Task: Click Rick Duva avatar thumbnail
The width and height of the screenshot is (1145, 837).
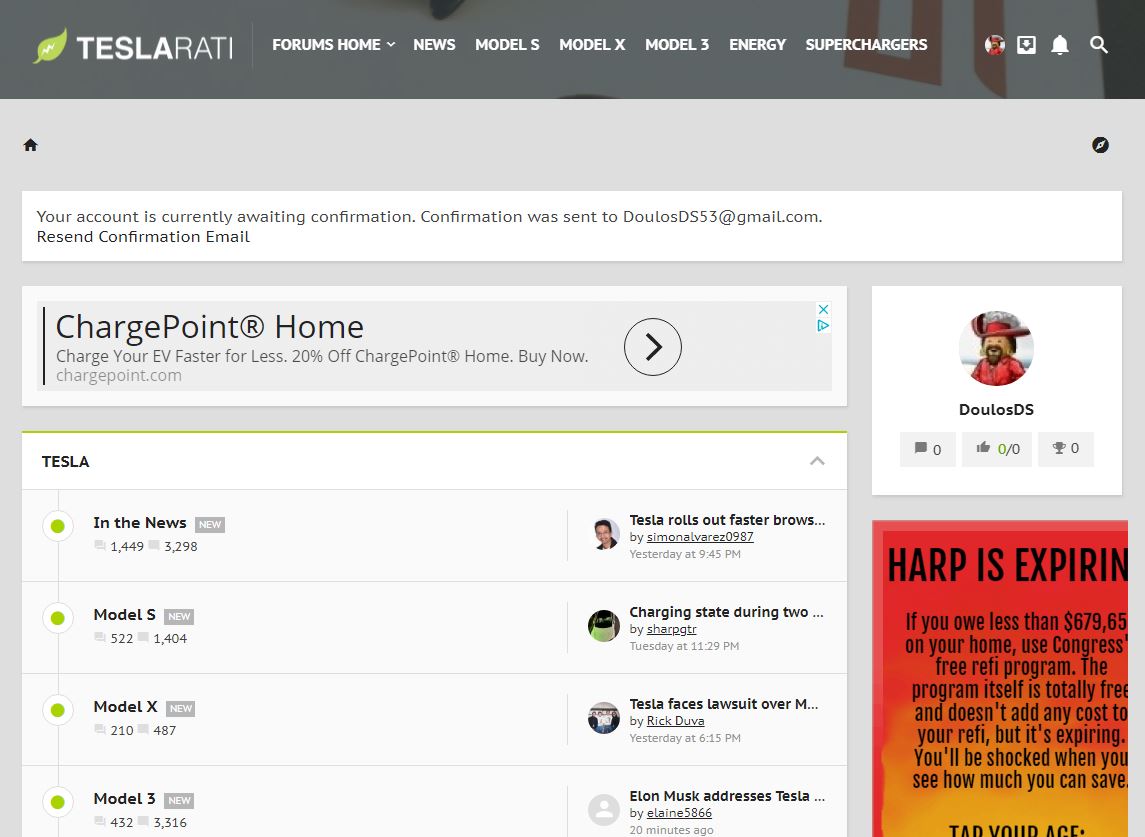Action: pyautogui.click(x=604, y=718)
